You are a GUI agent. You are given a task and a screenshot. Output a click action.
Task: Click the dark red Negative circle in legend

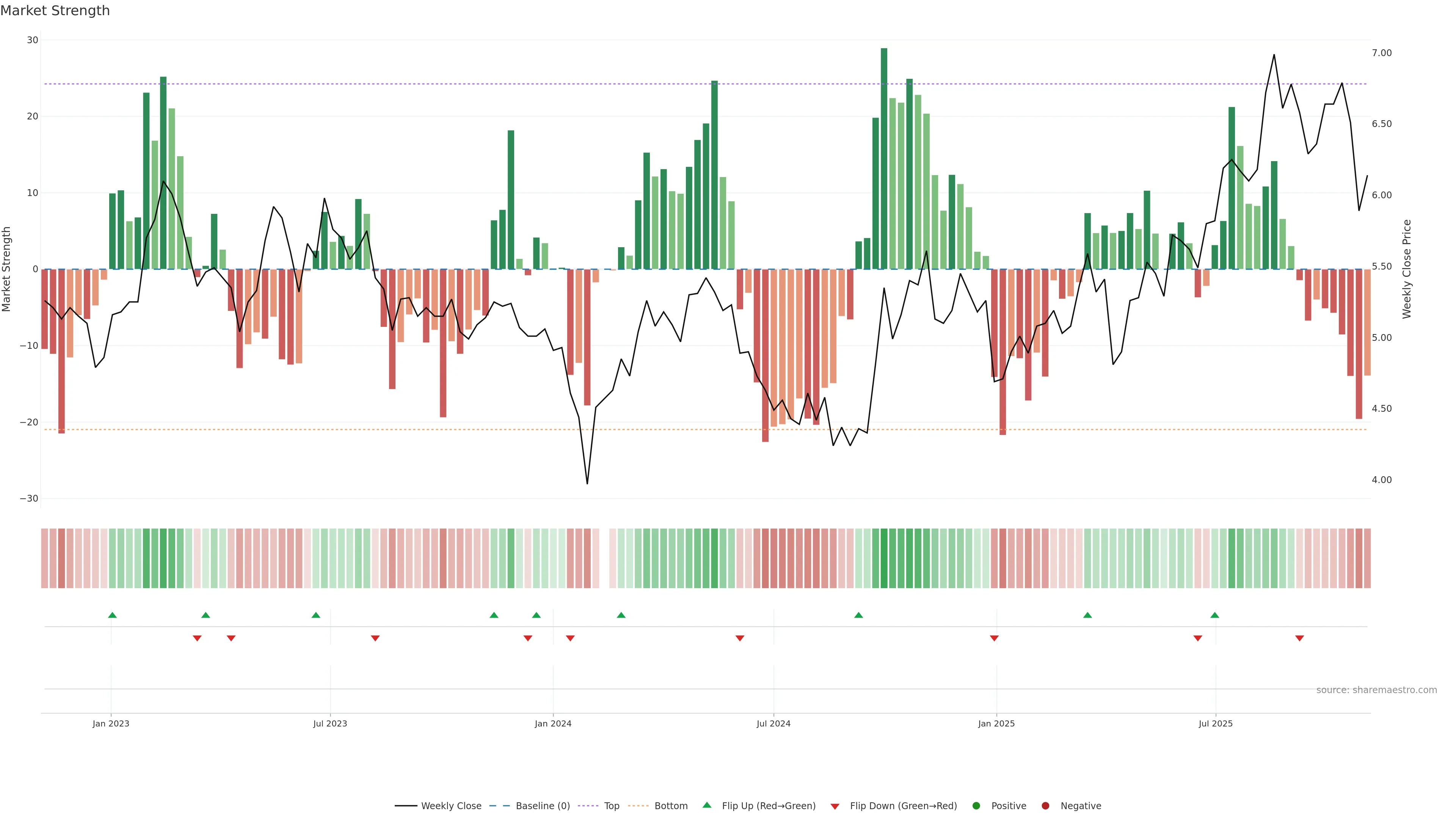(x=1045, y=805)
